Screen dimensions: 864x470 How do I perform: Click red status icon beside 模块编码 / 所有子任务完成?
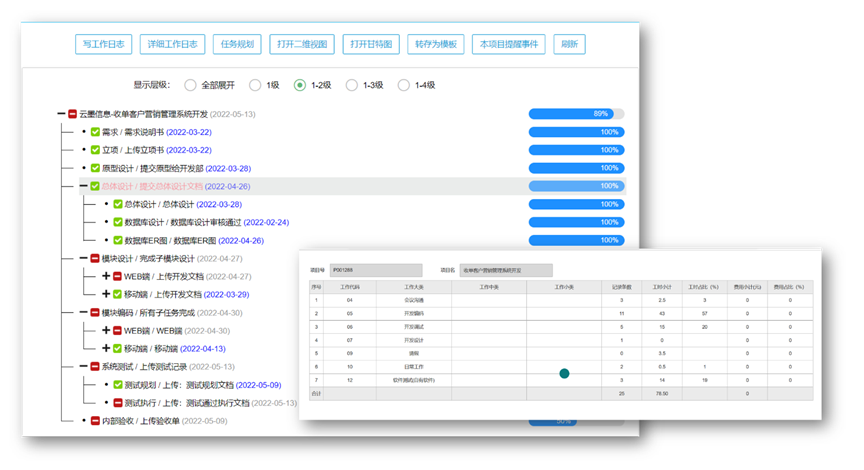click(x=95, y=312)
